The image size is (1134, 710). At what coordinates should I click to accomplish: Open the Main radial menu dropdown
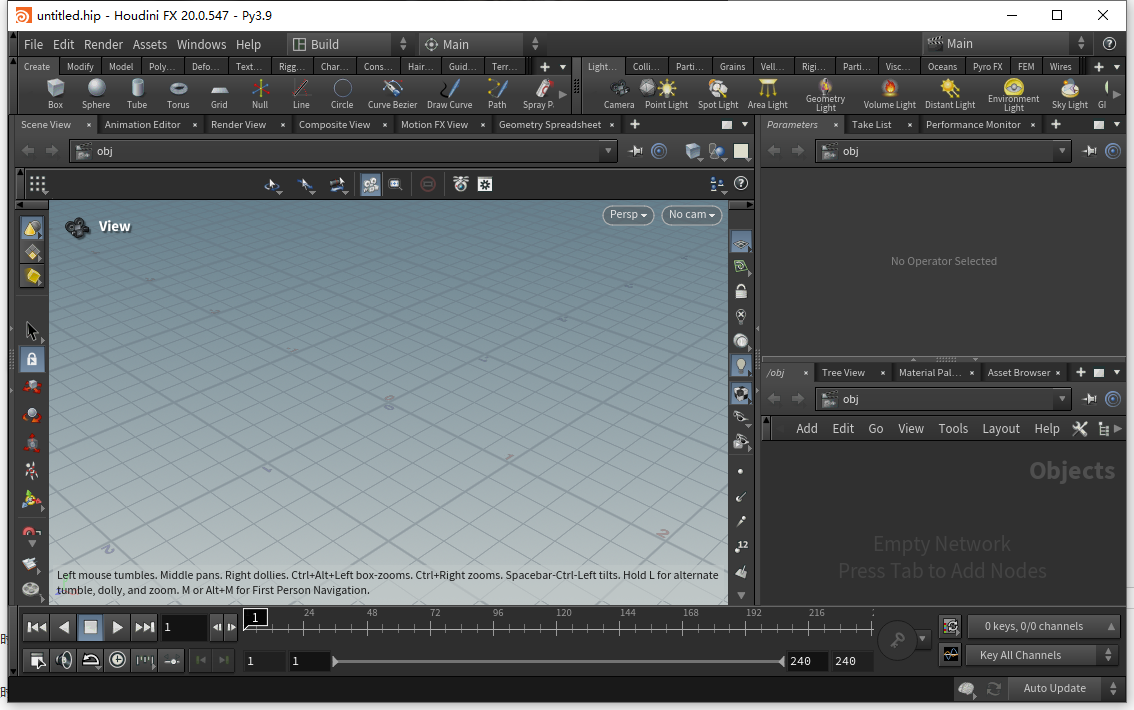pos(482,44)
